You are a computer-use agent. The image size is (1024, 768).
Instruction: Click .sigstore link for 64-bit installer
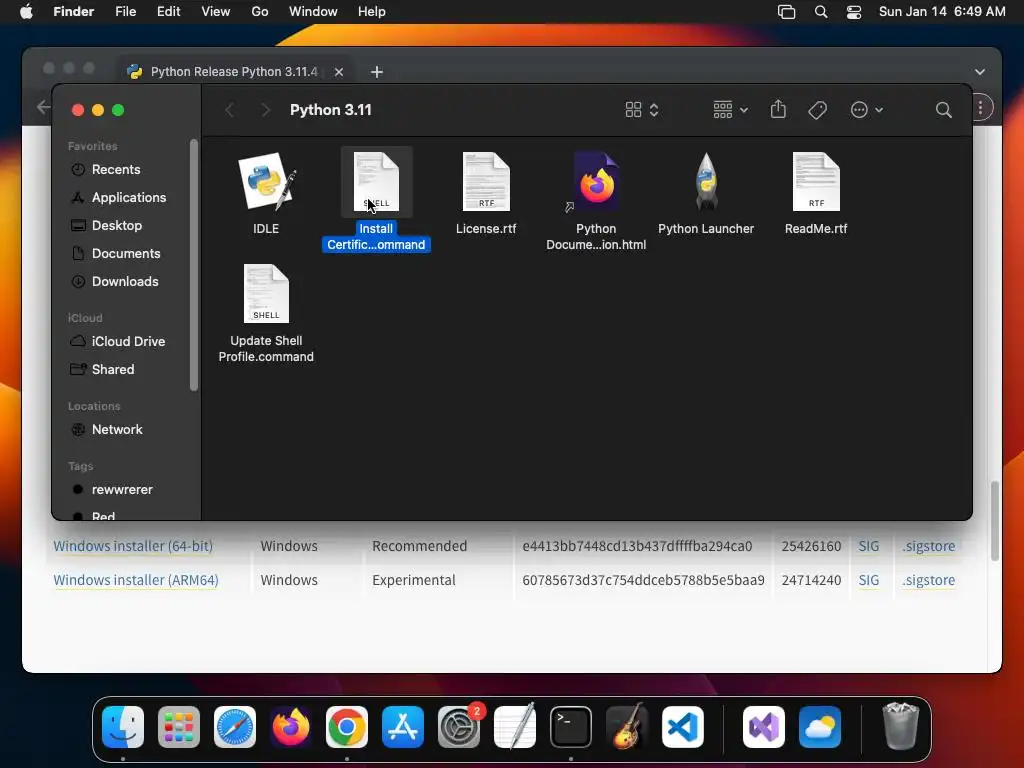(x=929, y=546)
